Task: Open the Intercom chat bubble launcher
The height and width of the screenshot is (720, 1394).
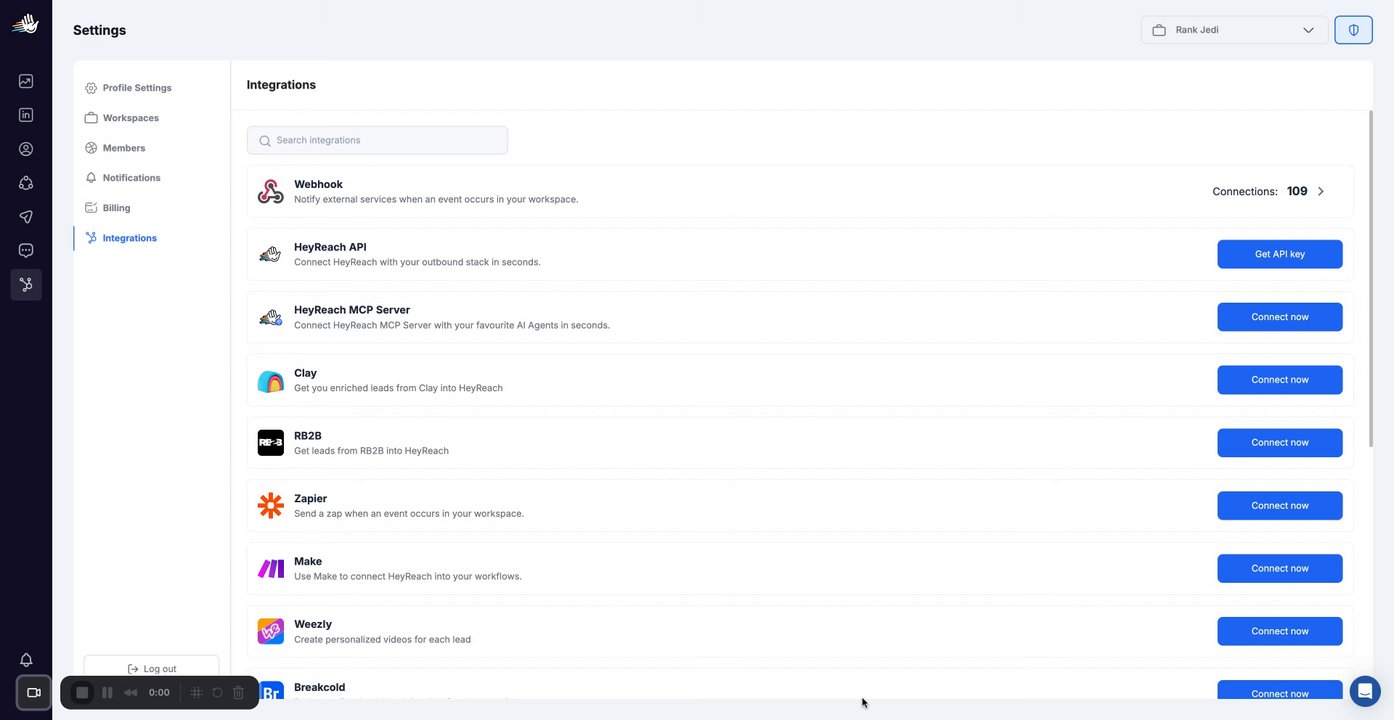Action: tap(1365, 691)
